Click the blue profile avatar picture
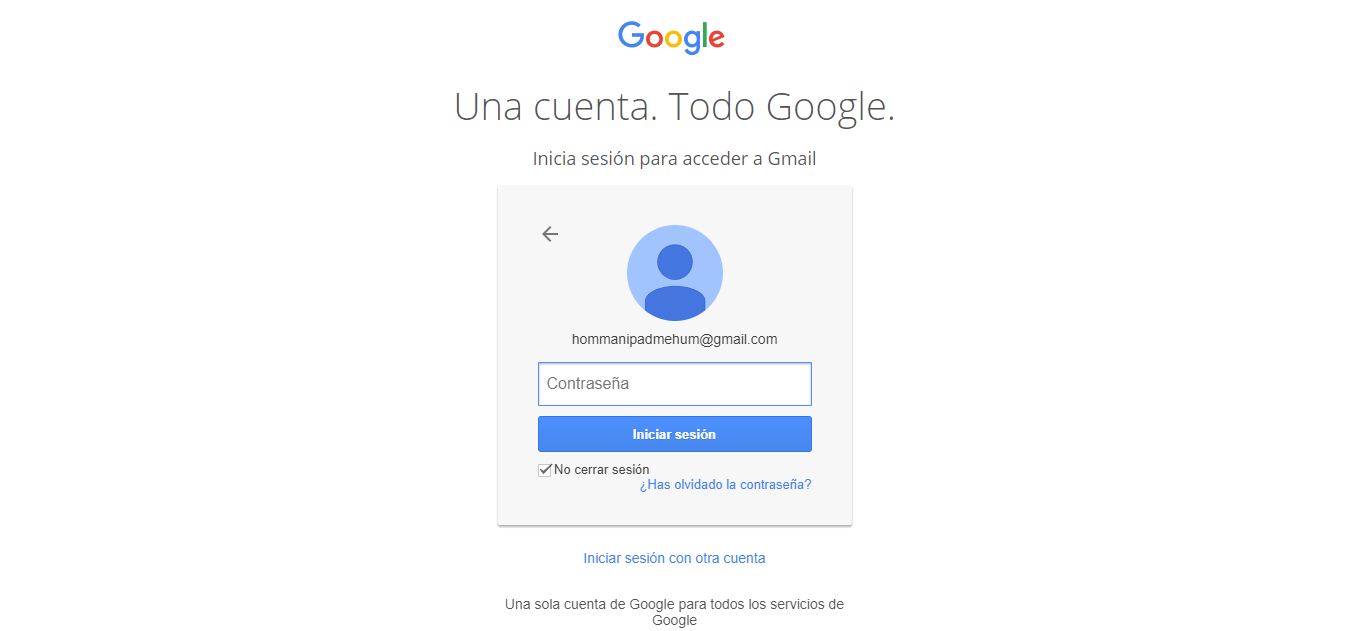 [x=675, y=273]
